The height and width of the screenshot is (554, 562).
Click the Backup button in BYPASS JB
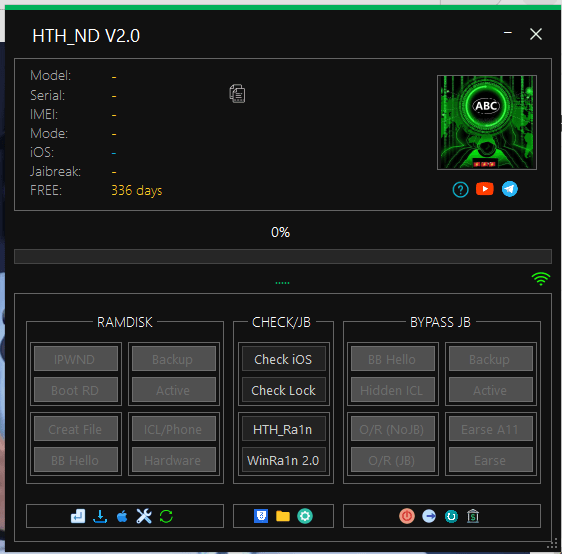pyautogui.click(x=491, y=359)
